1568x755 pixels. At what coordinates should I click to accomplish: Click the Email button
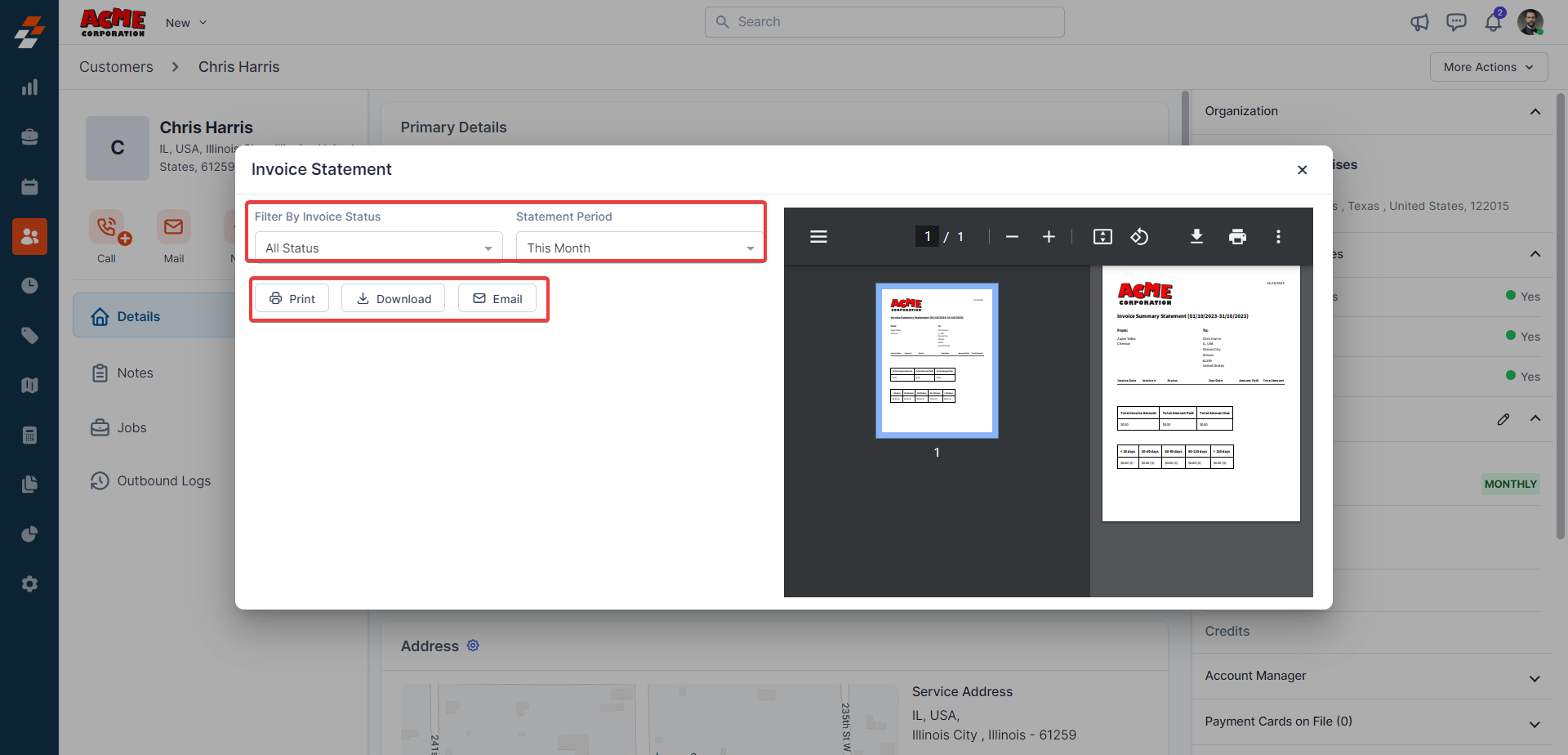(497, 298)
